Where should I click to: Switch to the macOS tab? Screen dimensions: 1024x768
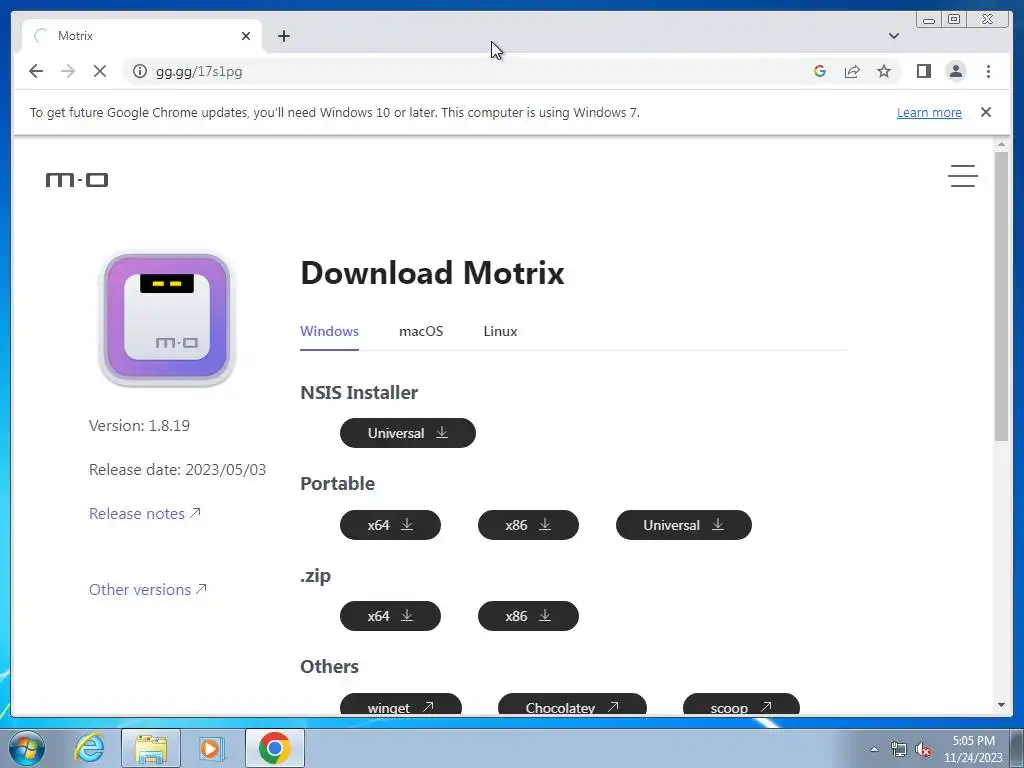coord(421,331)
